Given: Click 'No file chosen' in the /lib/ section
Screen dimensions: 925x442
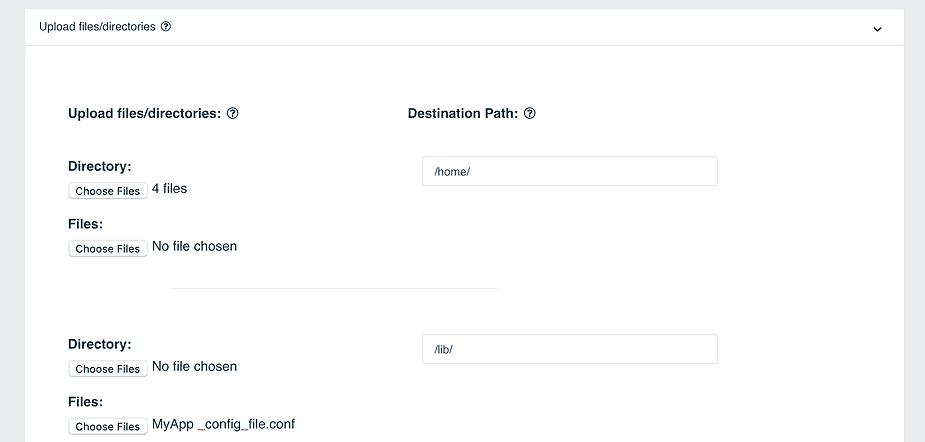Looking at the screenshot, I should [195, 366].
